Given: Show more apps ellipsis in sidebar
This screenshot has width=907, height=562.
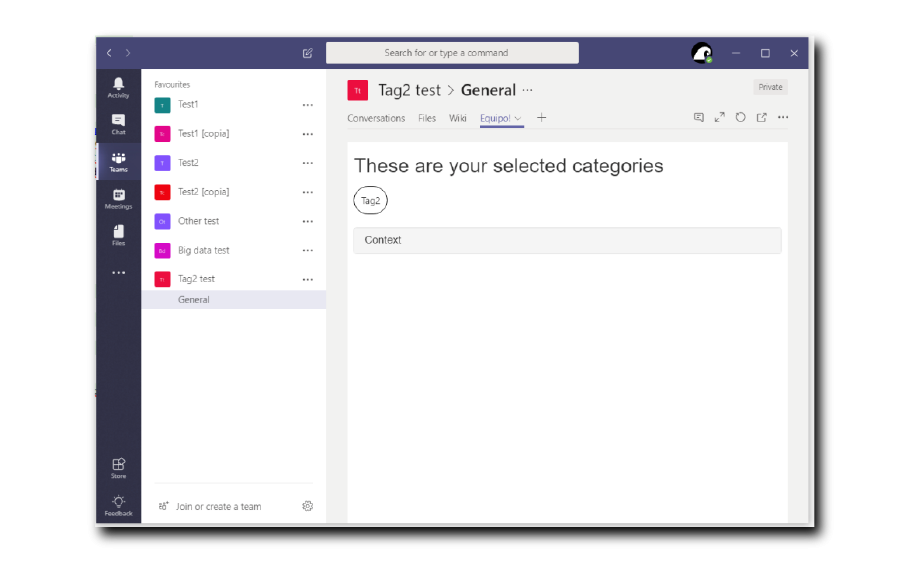Looking at the screenshot, I should 118,272.
